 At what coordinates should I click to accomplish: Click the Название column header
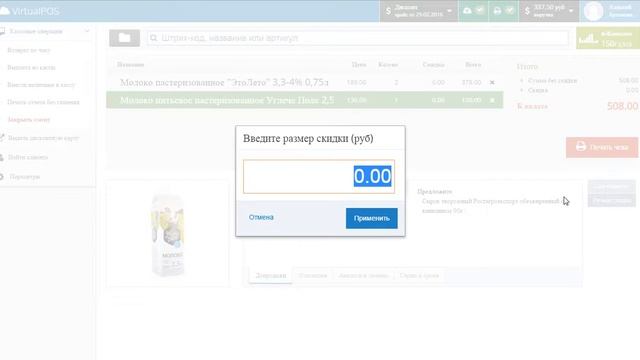click(x=131, y=64)
